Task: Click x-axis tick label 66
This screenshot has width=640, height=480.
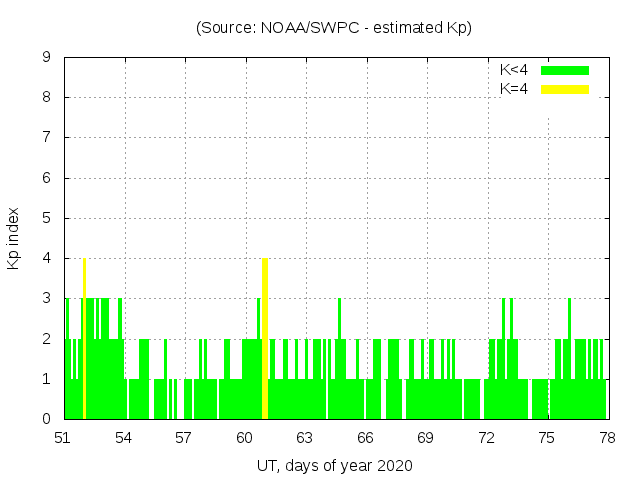Action: 365,438
